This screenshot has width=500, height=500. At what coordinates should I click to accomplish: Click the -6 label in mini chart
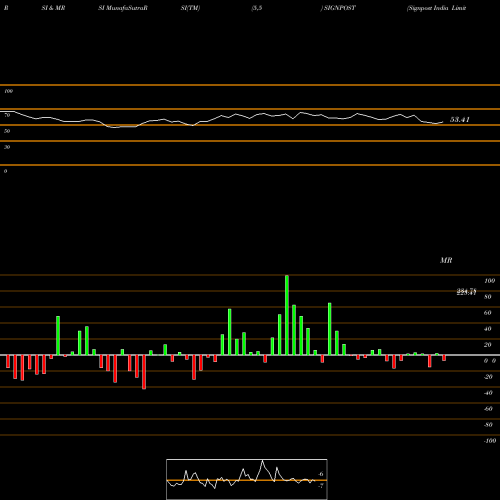(320, 474)
